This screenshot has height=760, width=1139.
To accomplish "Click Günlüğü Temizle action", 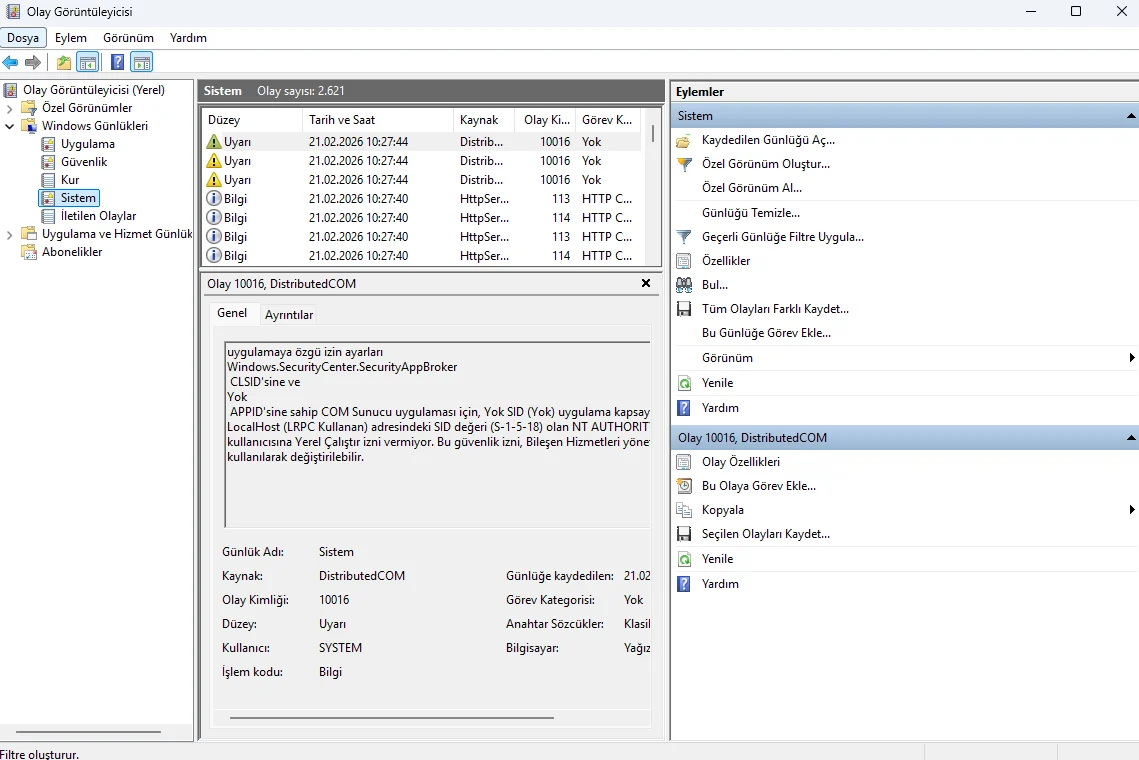I will coord(750,213).
